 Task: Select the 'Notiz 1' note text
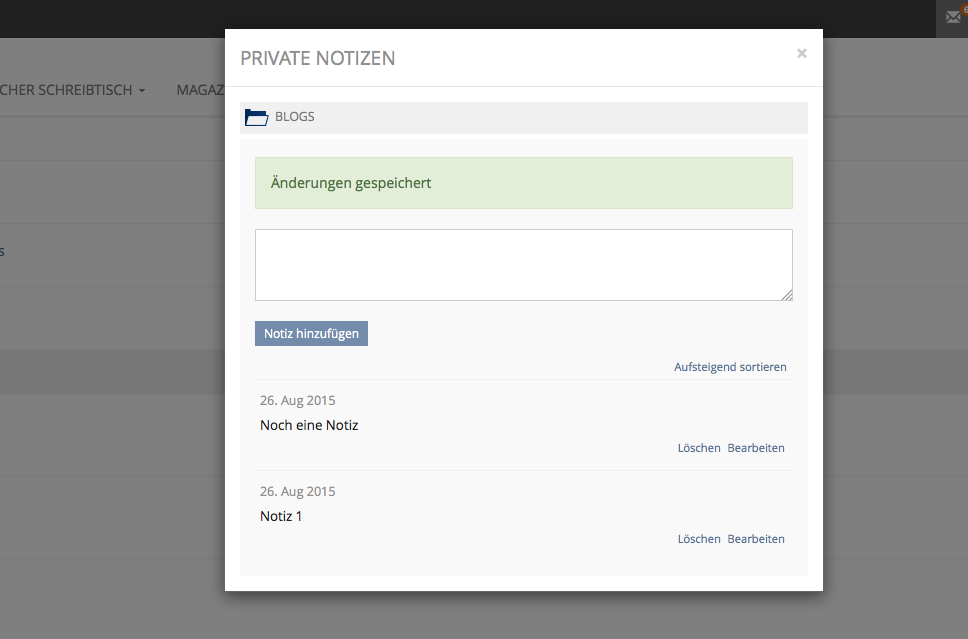(x=281, y=516)
